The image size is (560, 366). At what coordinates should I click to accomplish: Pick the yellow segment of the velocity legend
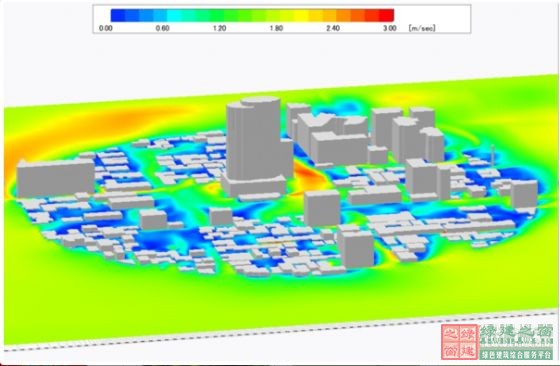302,15
